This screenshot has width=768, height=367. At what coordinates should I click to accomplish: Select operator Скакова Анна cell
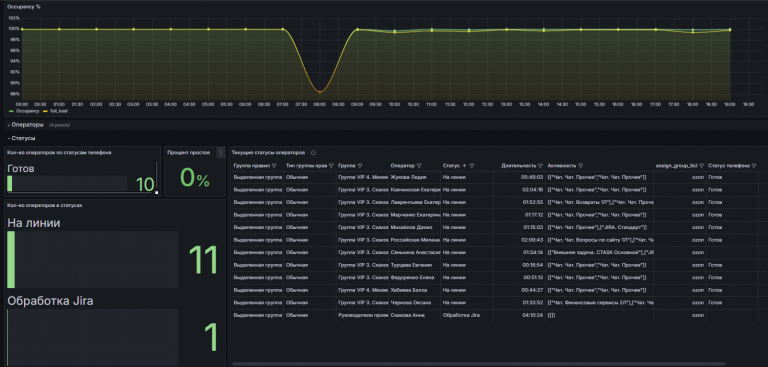(414, 315)
